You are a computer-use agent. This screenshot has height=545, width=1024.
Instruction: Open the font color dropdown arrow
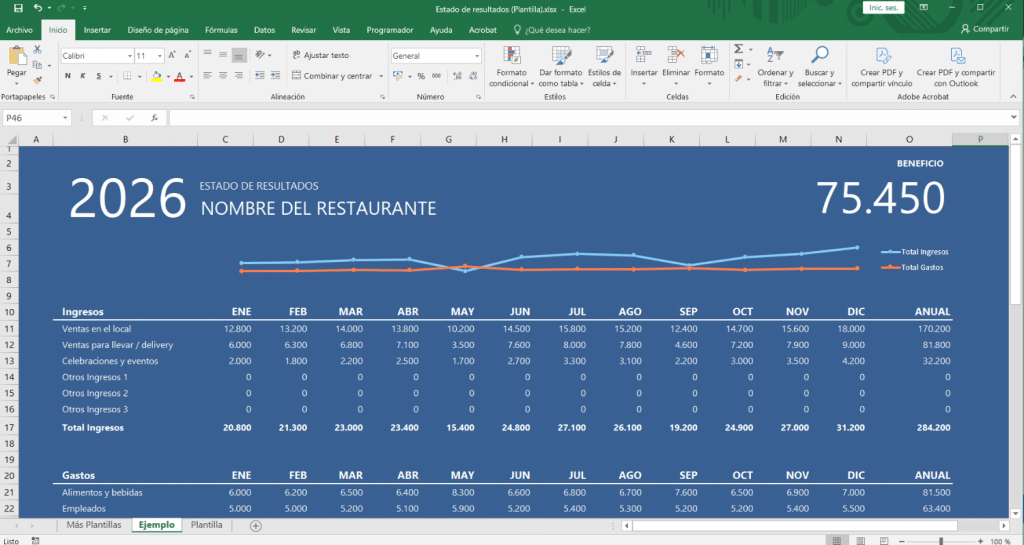[x=191, y=76]
